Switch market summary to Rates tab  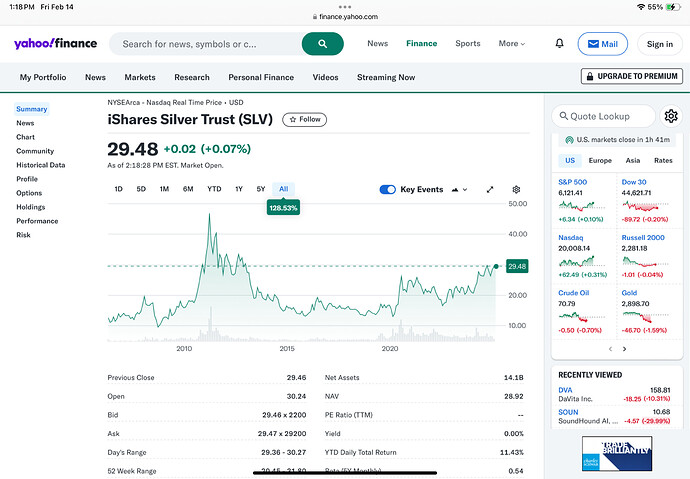pos(663,161)
